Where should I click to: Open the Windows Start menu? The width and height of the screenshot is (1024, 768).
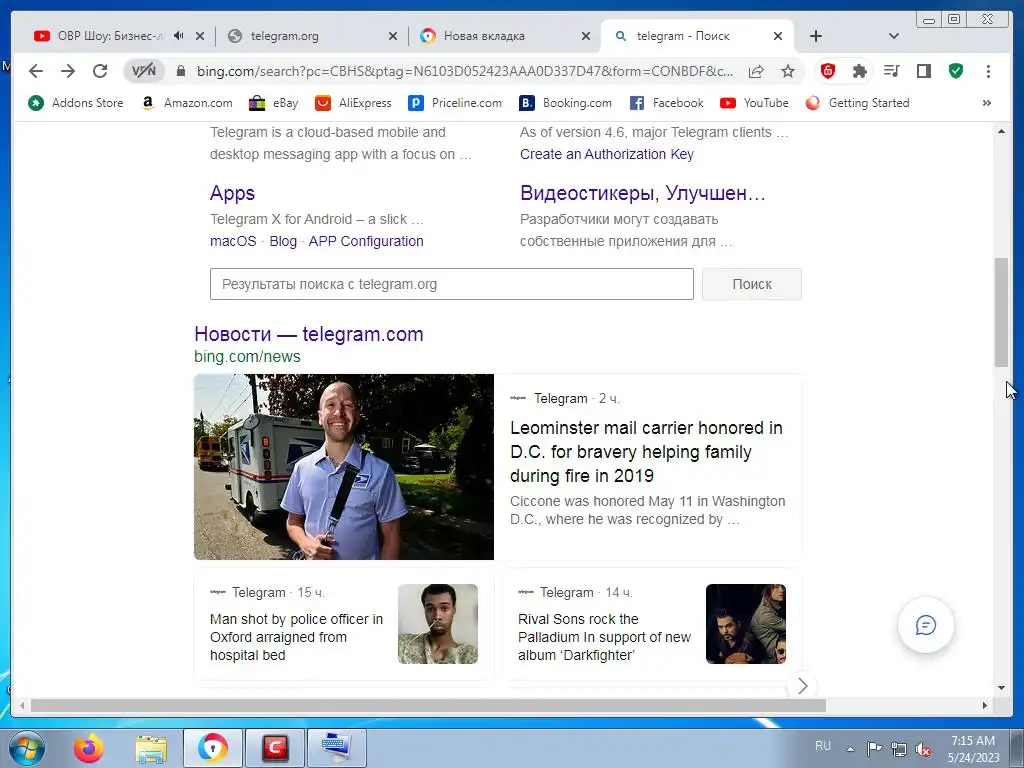[27, 748]
